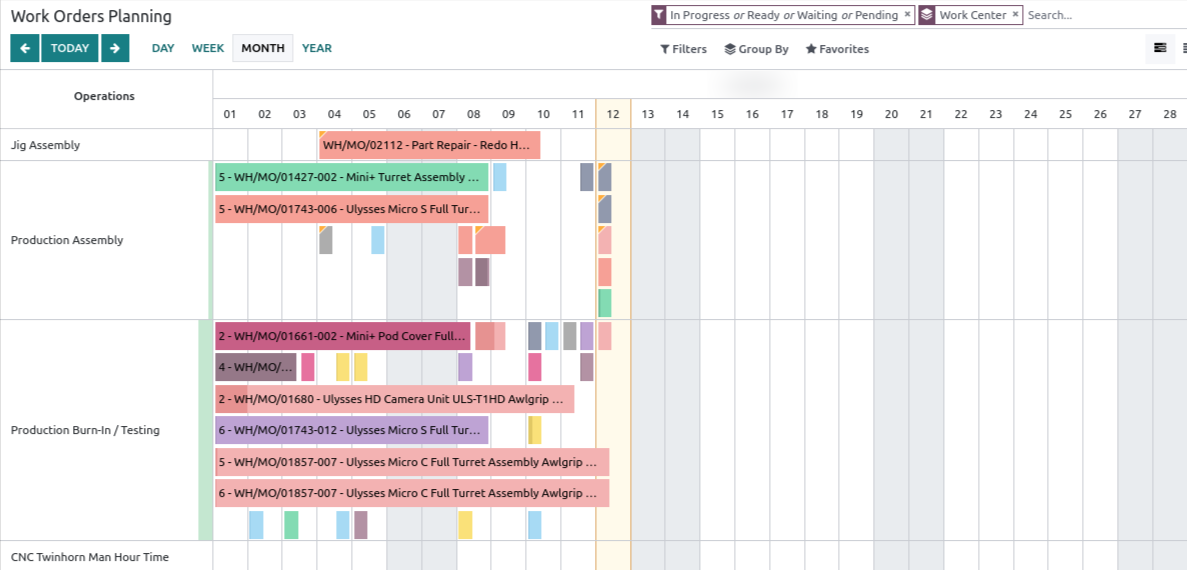Open the Favorites dropdown
This screenshot has width=1187, height=570.
(x=837, y=49)
